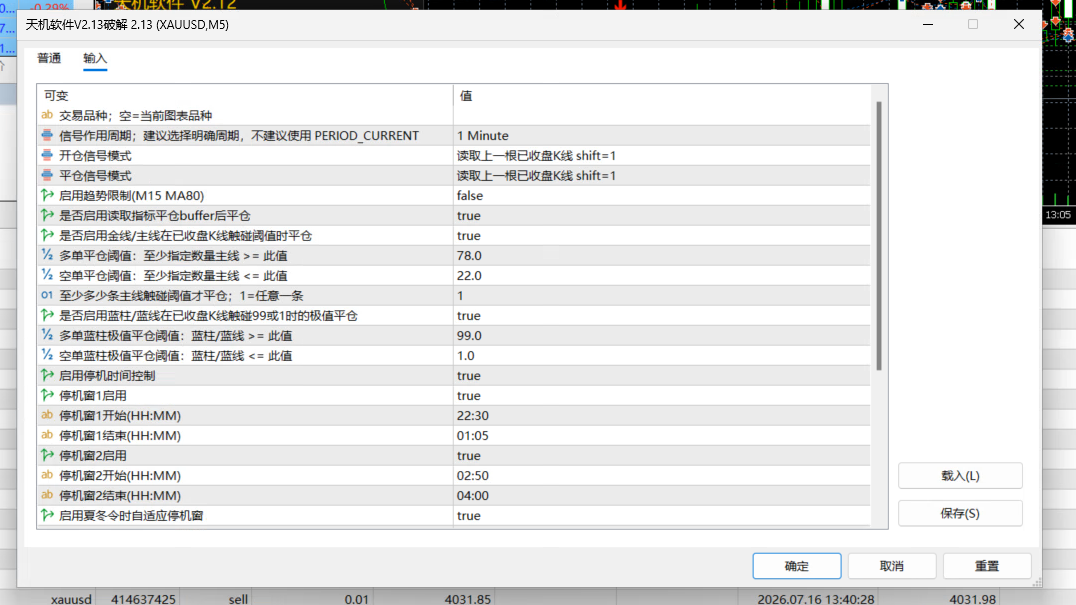The image size is (1076, 605).
Task: Click the bool icon beside 是否启用读取指标平仓buffer后平仓
Action: pyautogui.click(x=47, y=215)
